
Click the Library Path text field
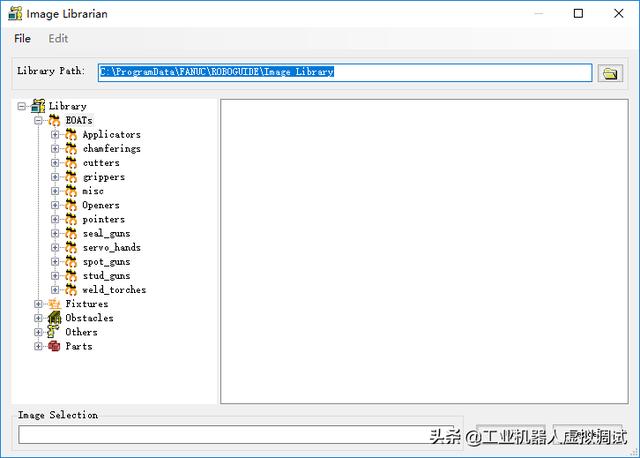(345, 72)
